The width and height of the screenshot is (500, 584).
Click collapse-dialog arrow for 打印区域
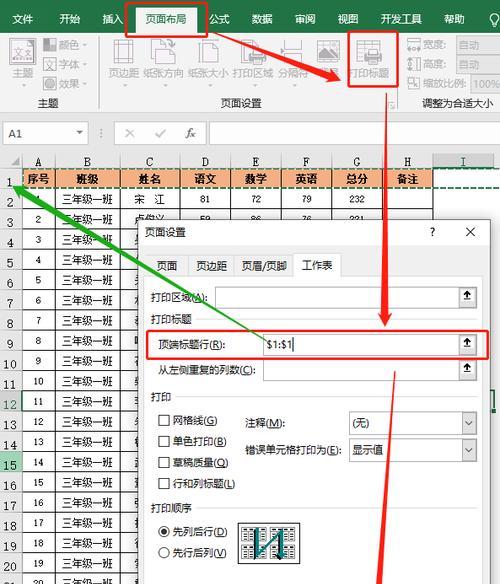click(x=467, y=297)
